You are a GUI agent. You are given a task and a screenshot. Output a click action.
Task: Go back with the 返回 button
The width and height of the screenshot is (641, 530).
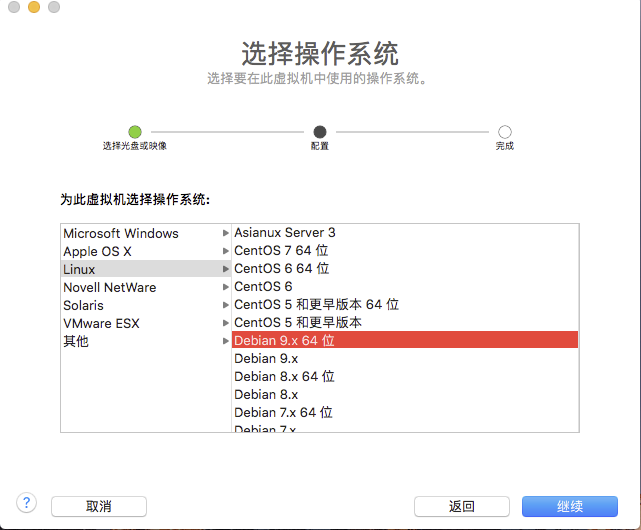point(462,507)
